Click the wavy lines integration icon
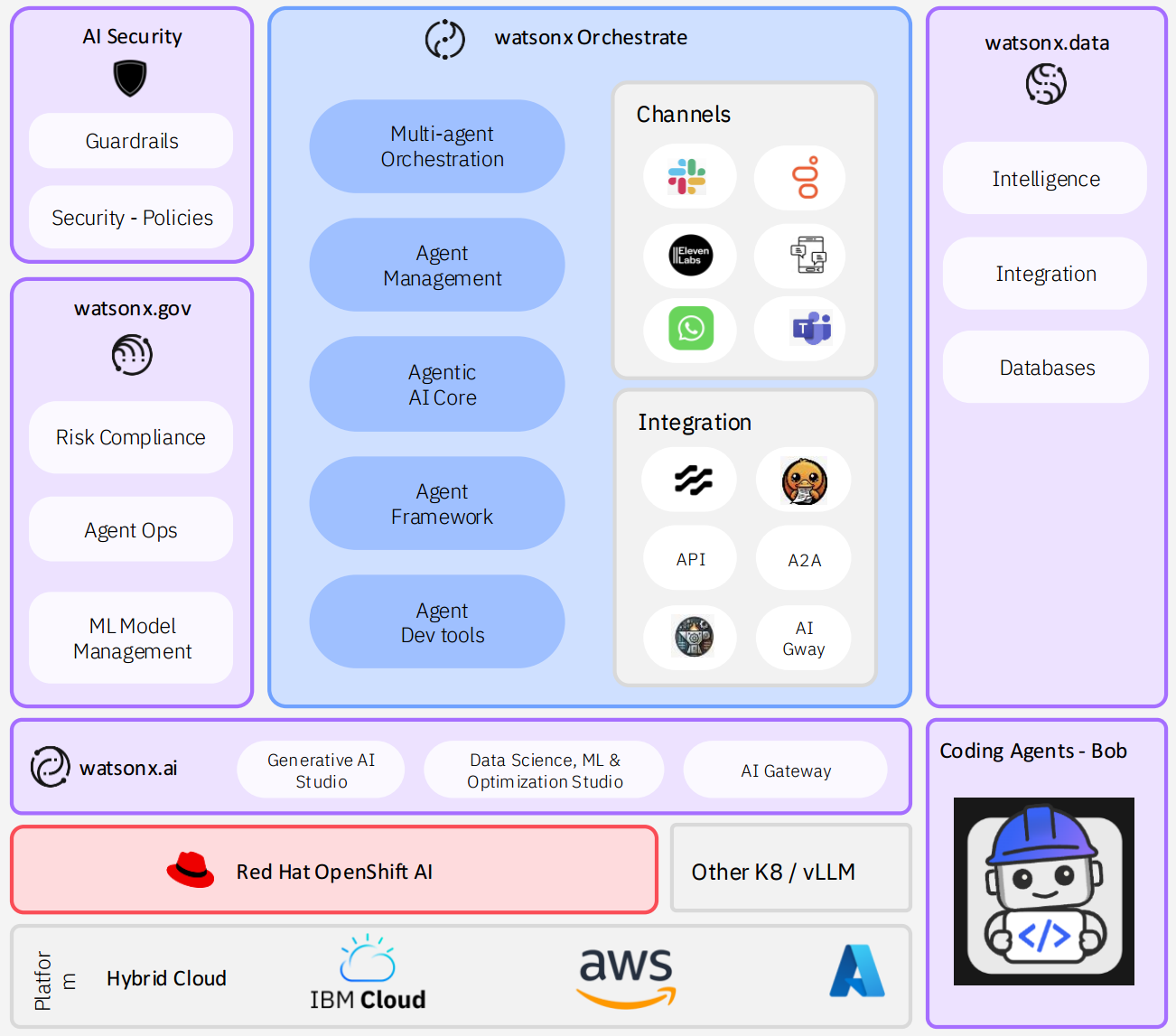The height and width of the screenshot is (1036, 1176). [693, 480]
